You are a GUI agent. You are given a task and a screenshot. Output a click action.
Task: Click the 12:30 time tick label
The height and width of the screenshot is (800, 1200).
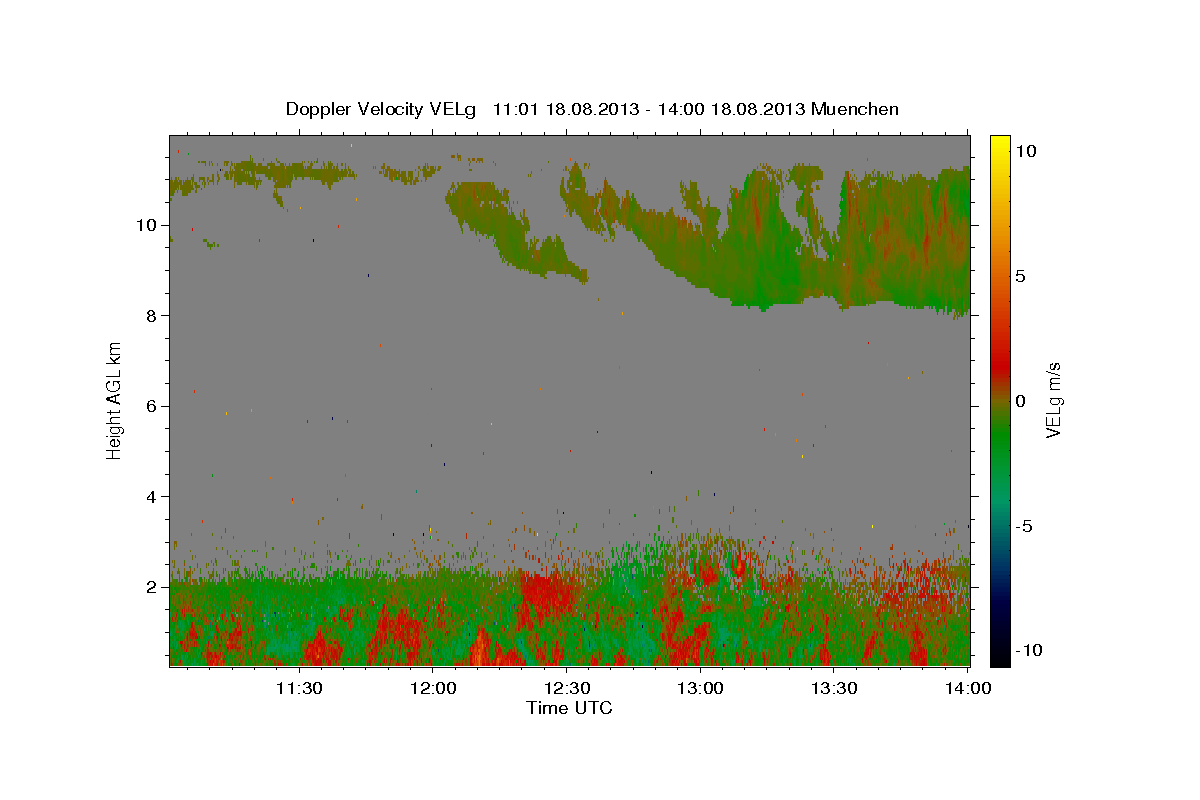[567, 688]
